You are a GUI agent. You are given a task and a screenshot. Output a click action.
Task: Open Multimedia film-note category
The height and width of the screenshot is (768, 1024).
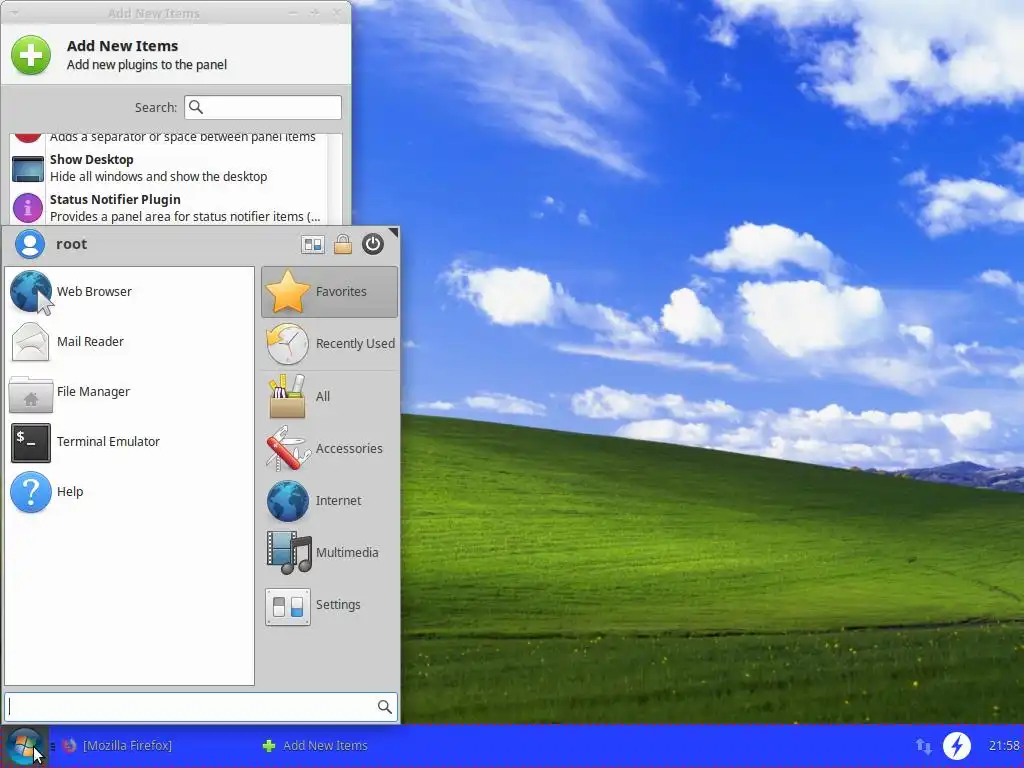point(329,552)
